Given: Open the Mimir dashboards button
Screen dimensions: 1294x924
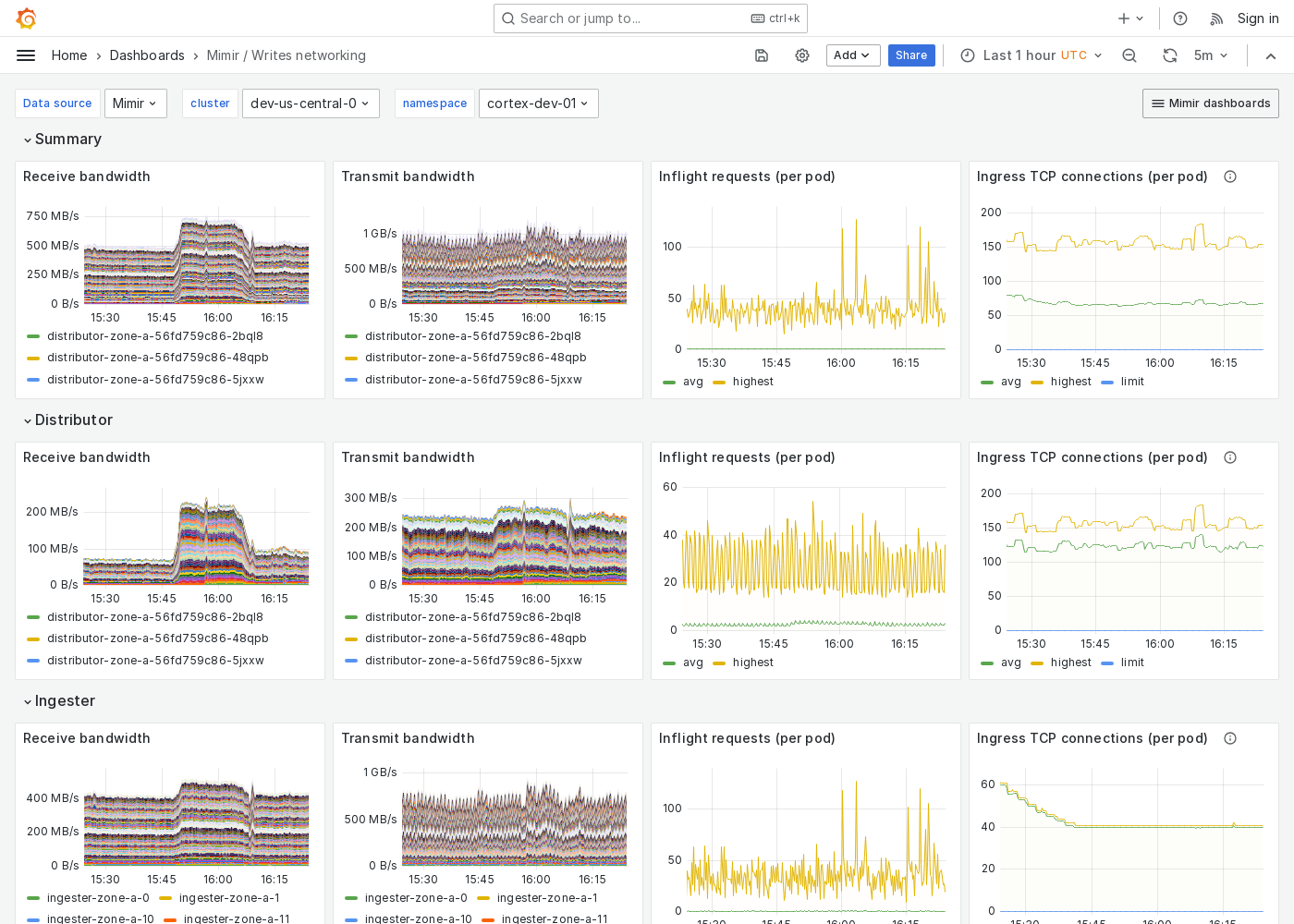Looking at the screenshot, I should tap(1210, 103).
